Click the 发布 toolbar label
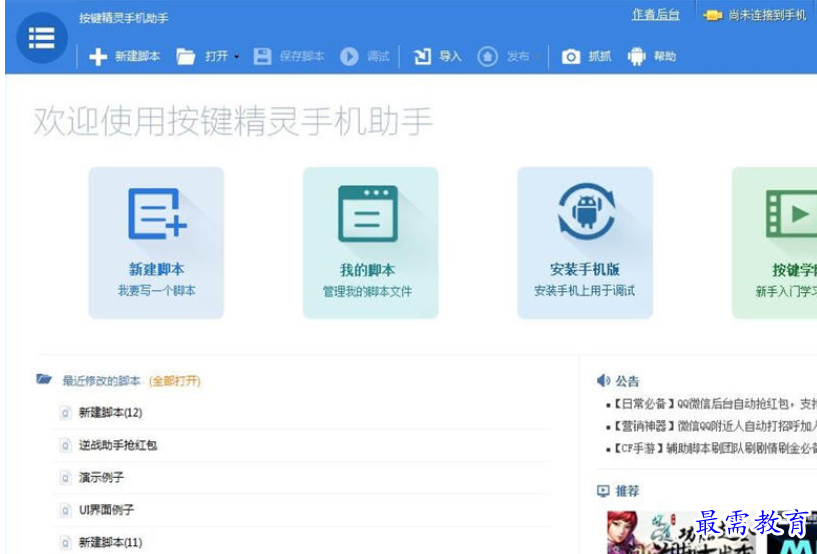The width and height of the screenshot is (817, 554). point(518,56)
